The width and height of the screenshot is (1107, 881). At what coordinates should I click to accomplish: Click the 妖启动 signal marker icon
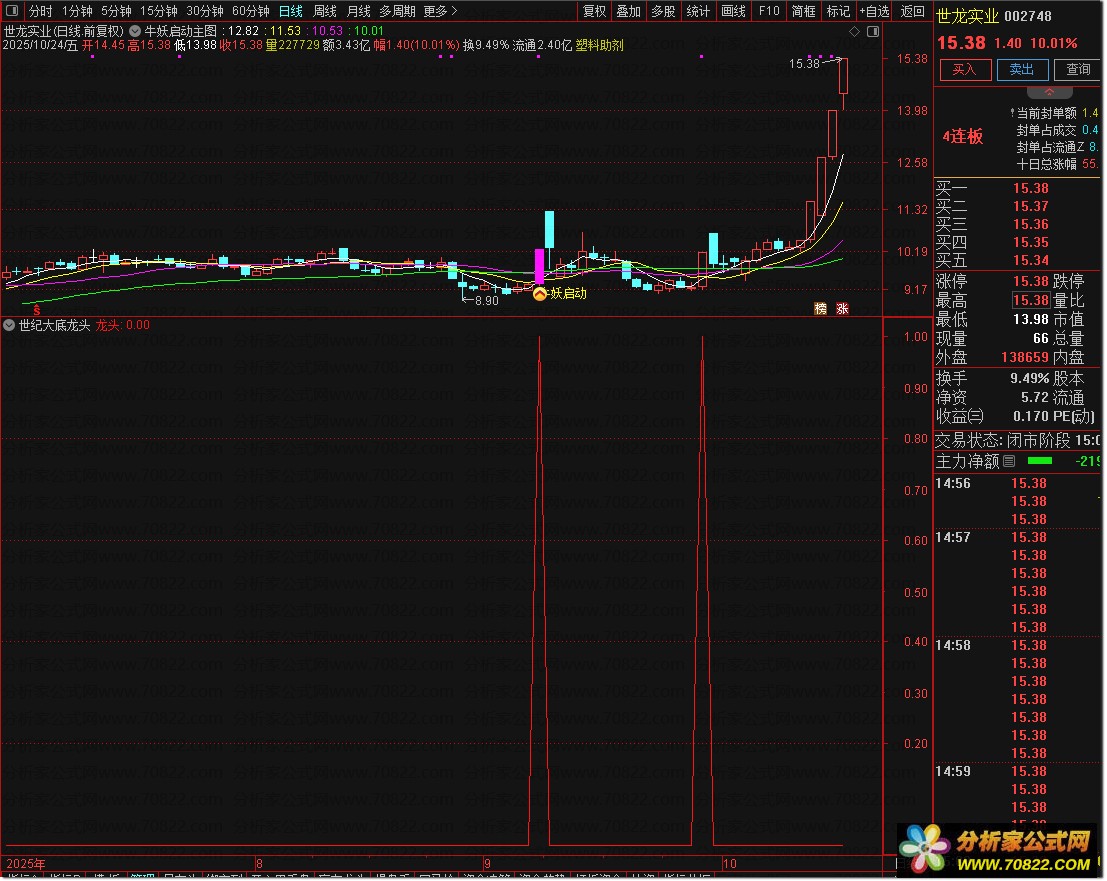point(540,294)
